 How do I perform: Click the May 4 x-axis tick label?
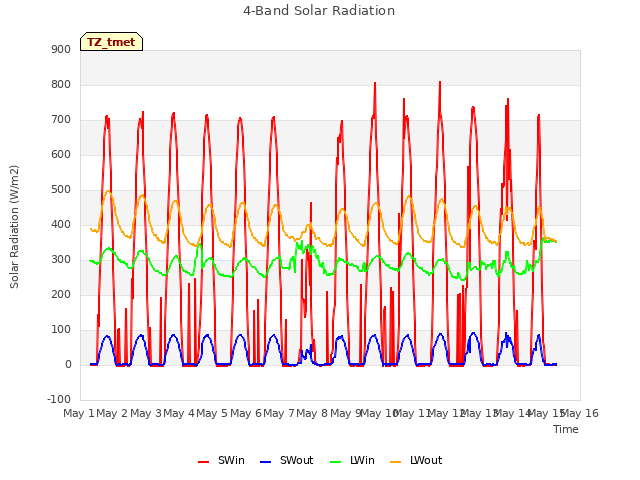(x=179, y=413)
